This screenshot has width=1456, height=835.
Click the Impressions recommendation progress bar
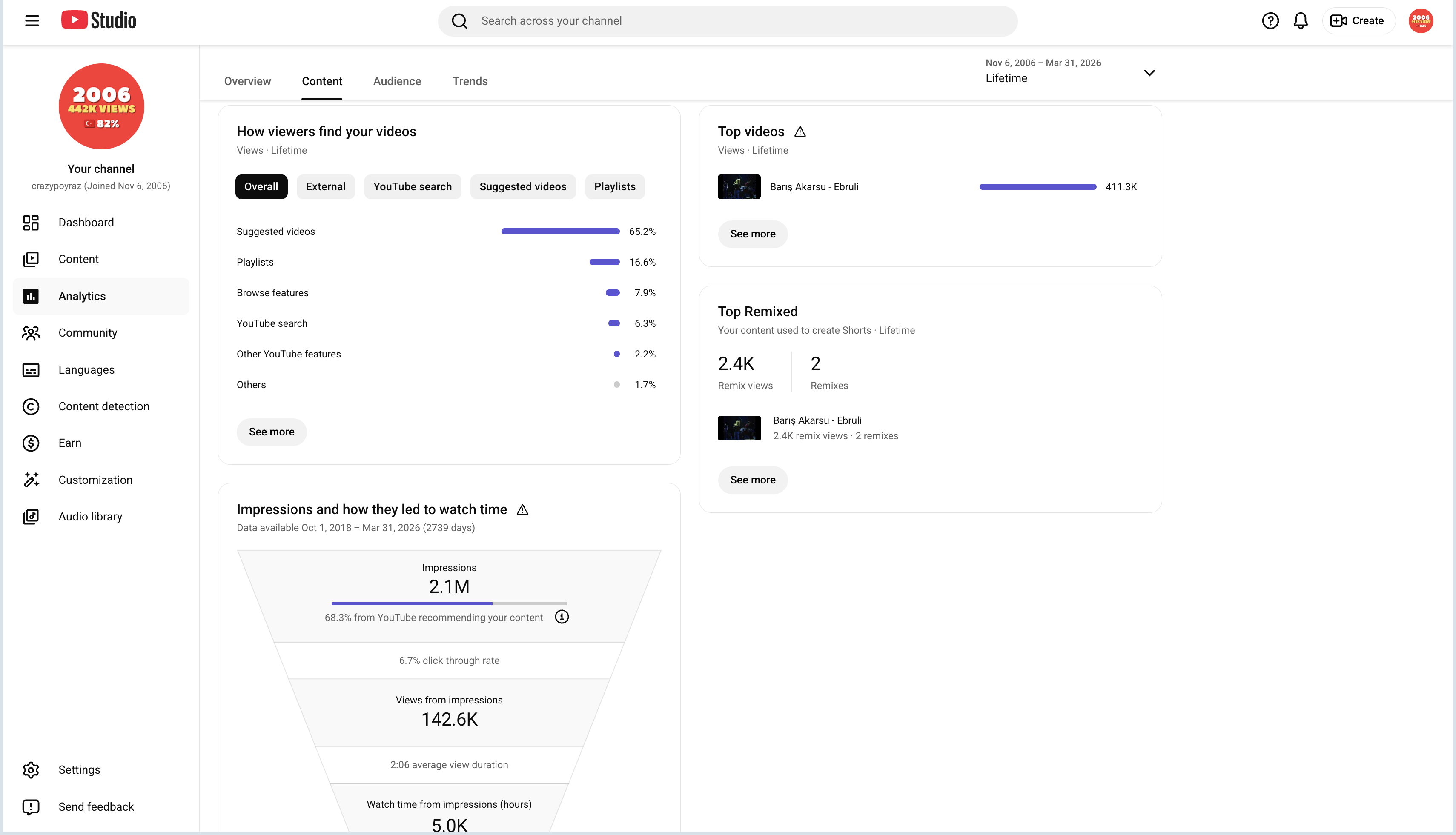click(449, 603)
